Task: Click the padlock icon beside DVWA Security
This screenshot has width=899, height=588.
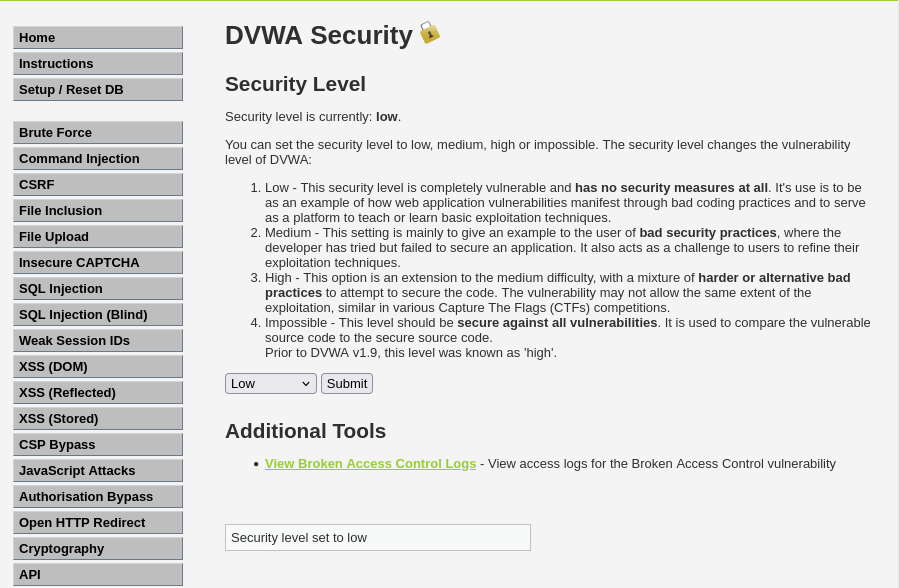Action: (429, 33)
